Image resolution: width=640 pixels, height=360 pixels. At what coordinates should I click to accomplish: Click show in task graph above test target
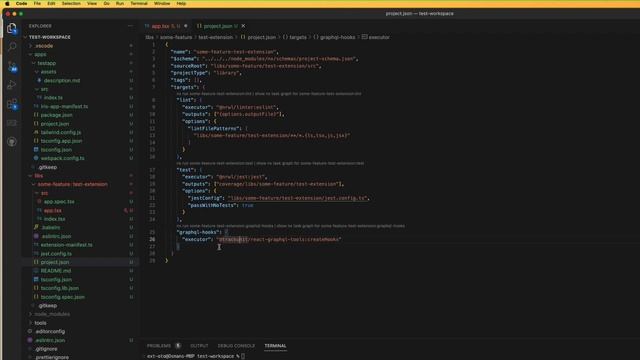[310, 163]
